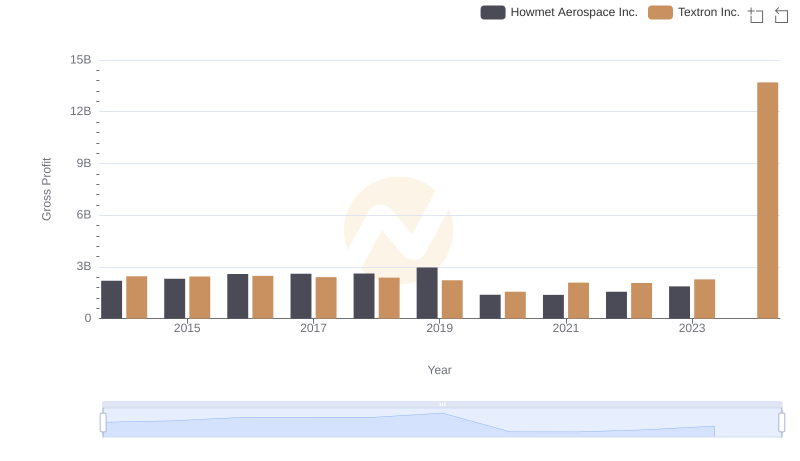Click the Howmet bar for 2023

(680, 302)
